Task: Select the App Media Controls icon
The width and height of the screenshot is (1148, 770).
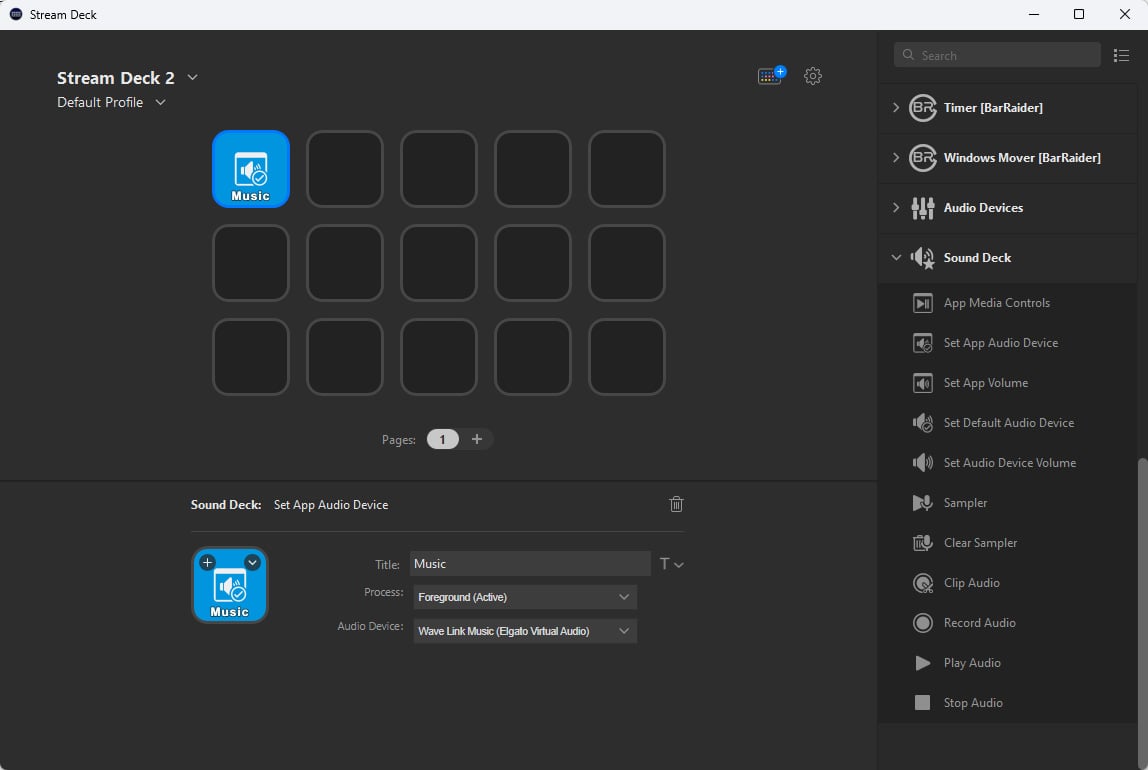Action: (922, 303)
